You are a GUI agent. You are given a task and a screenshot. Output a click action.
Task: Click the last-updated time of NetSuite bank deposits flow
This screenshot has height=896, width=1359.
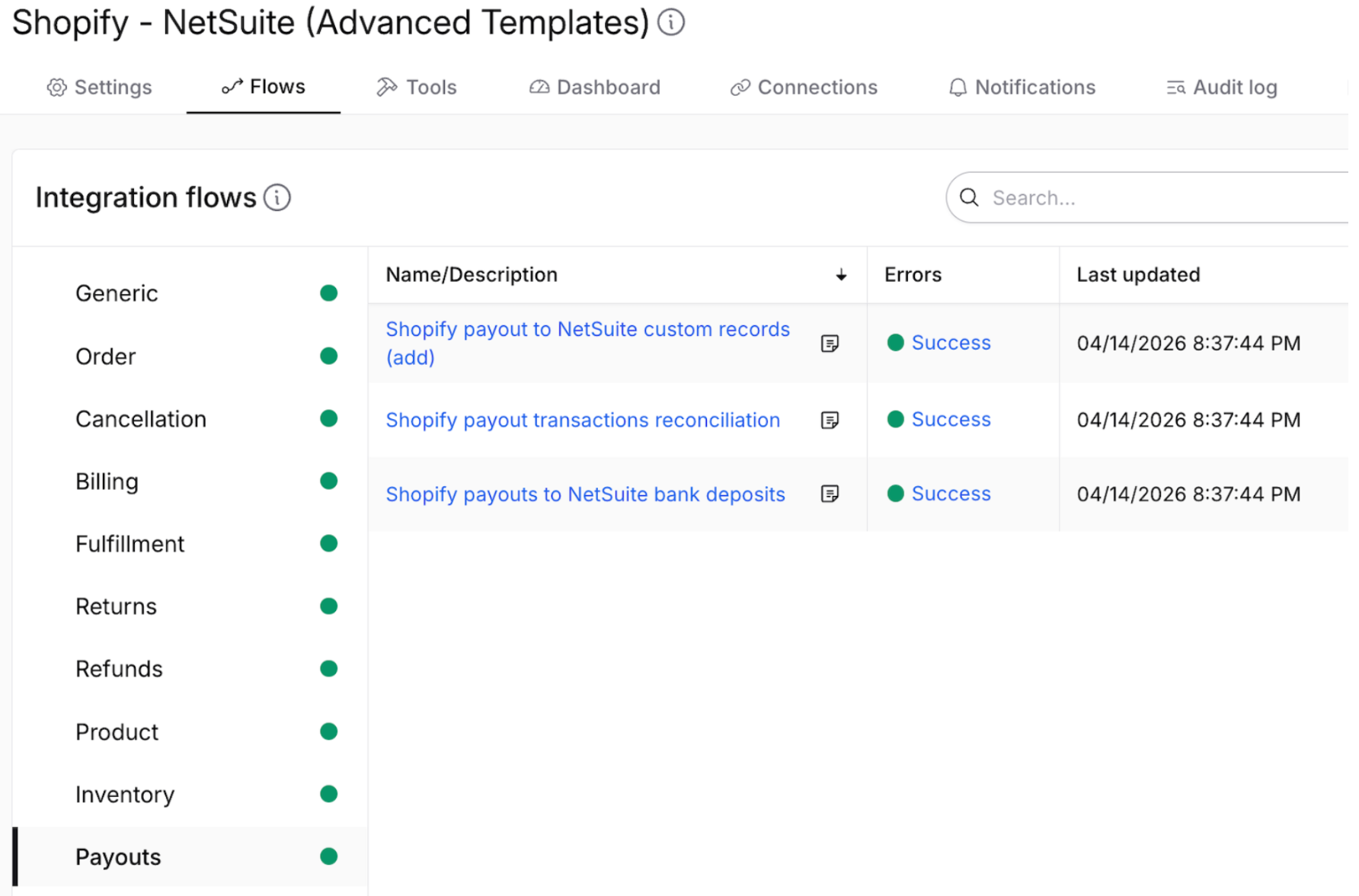click(1188, 494)
